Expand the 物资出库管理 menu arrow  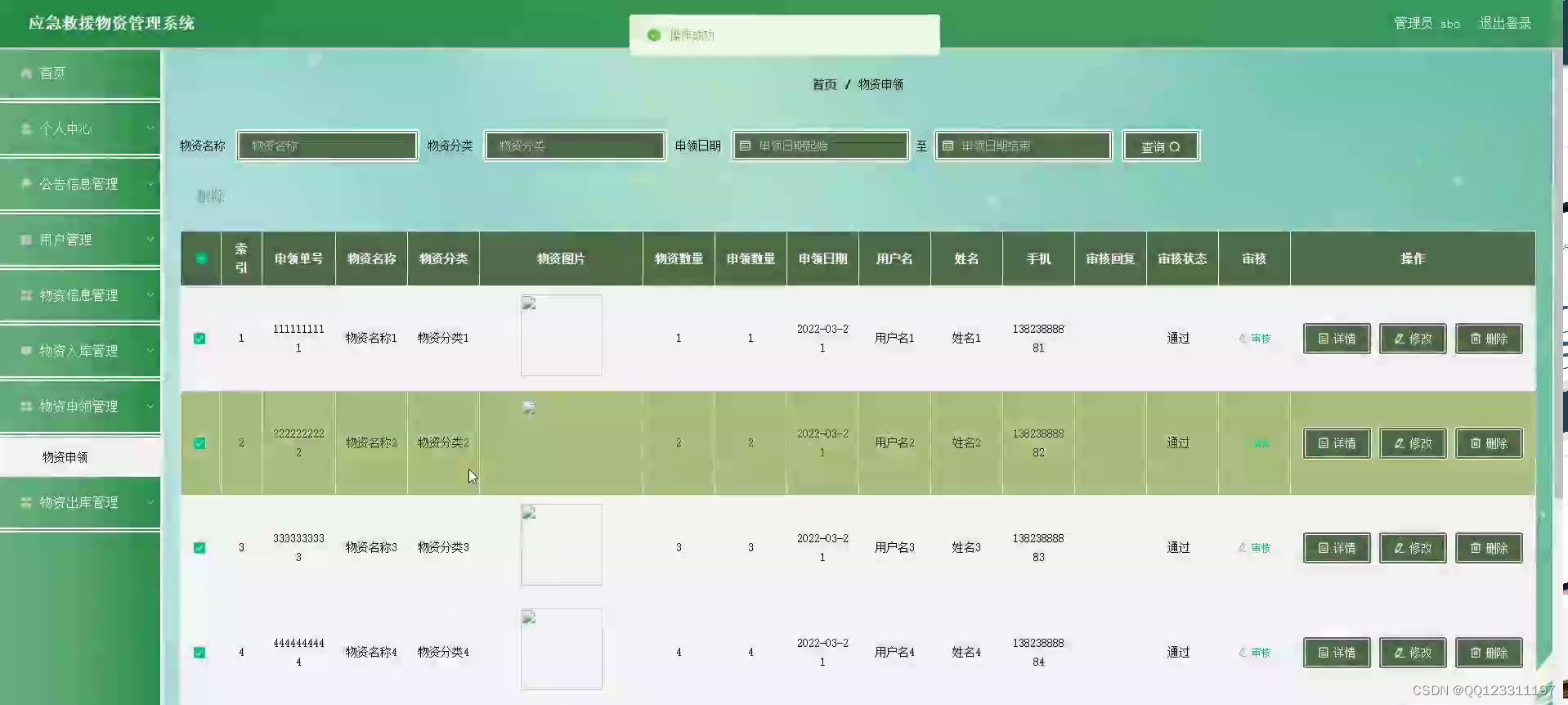point(150,502)
